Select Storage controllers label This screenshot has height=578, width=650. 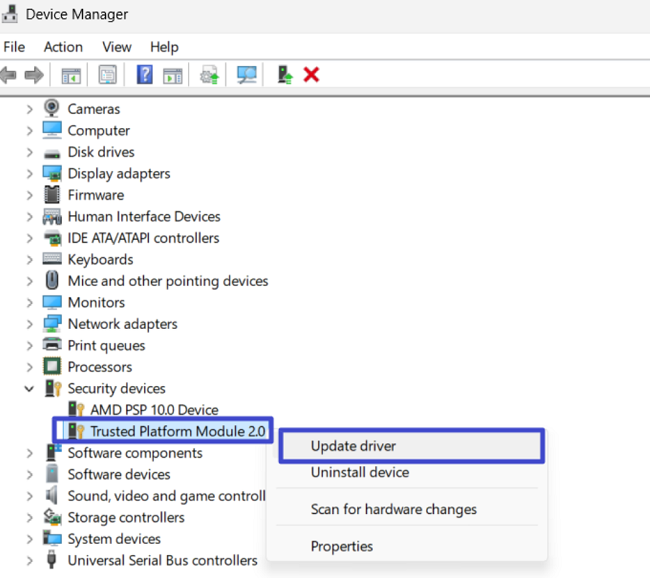click(126, 517)
